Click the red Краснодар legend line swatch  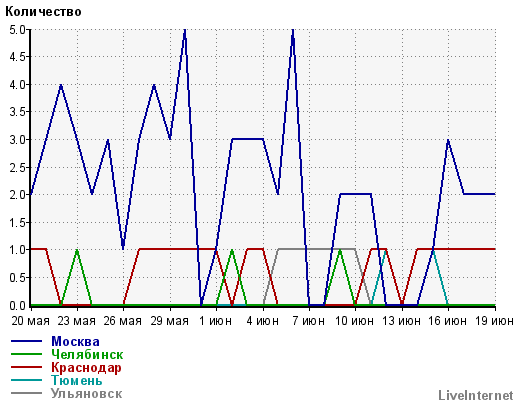coord(26,367)
